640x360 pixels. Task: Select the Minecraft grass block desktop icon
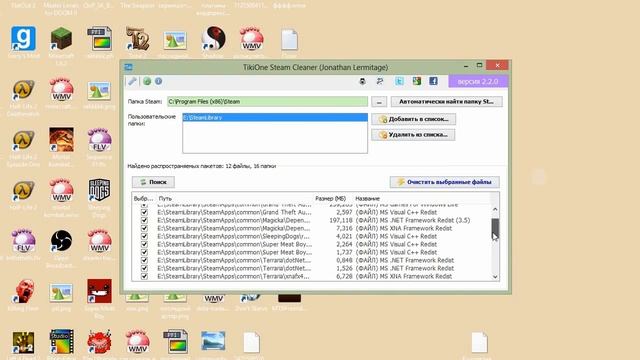[x=61, y=38]
